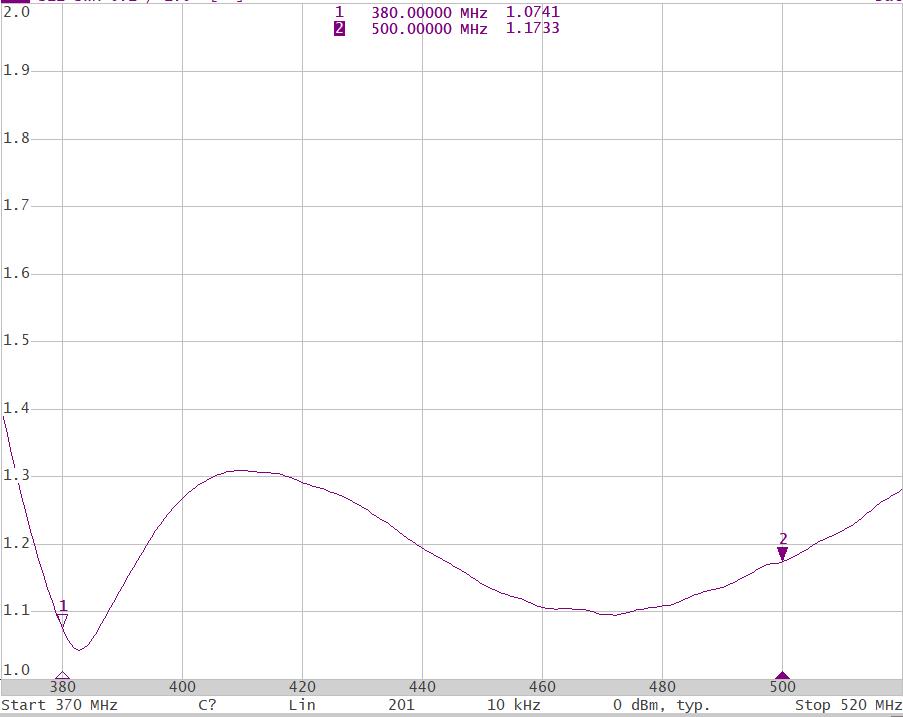Click the 0 dBm, typ. power entry
Image resolution: width=903 pixels, height=717 pixels.
[661, 705]
